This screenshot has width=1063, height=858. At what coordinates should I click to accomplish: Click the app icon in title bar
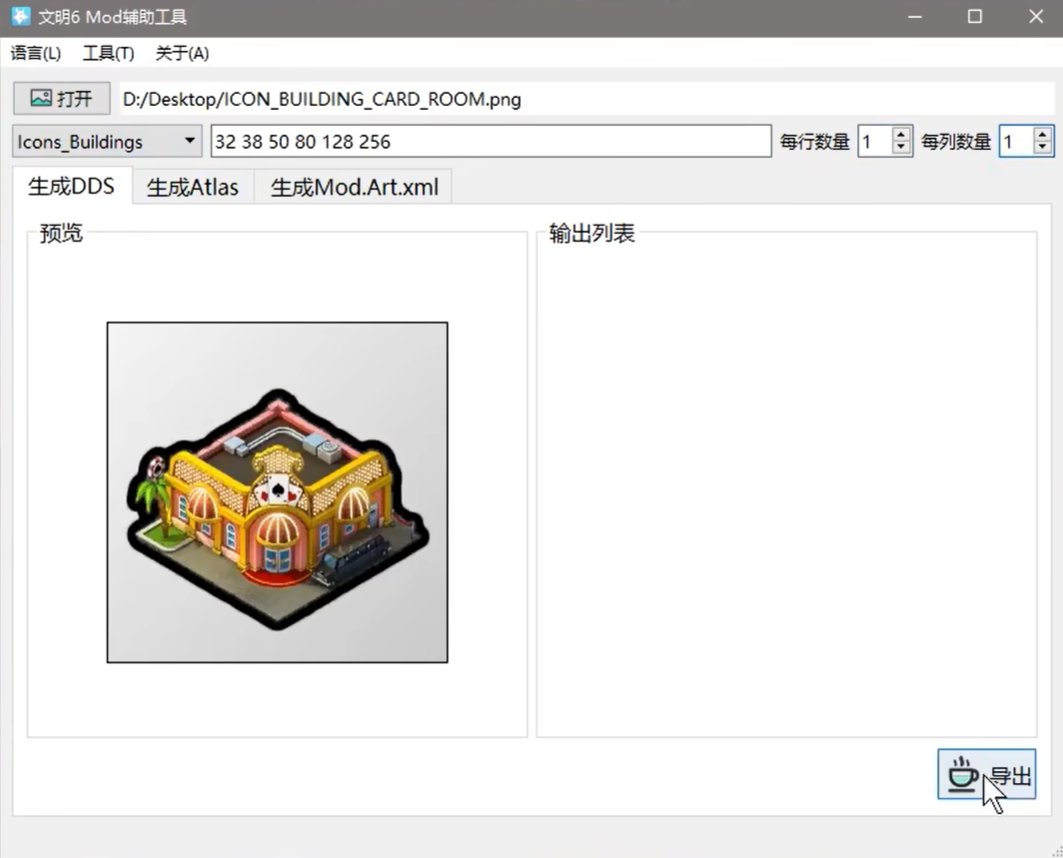click(20, 17)
